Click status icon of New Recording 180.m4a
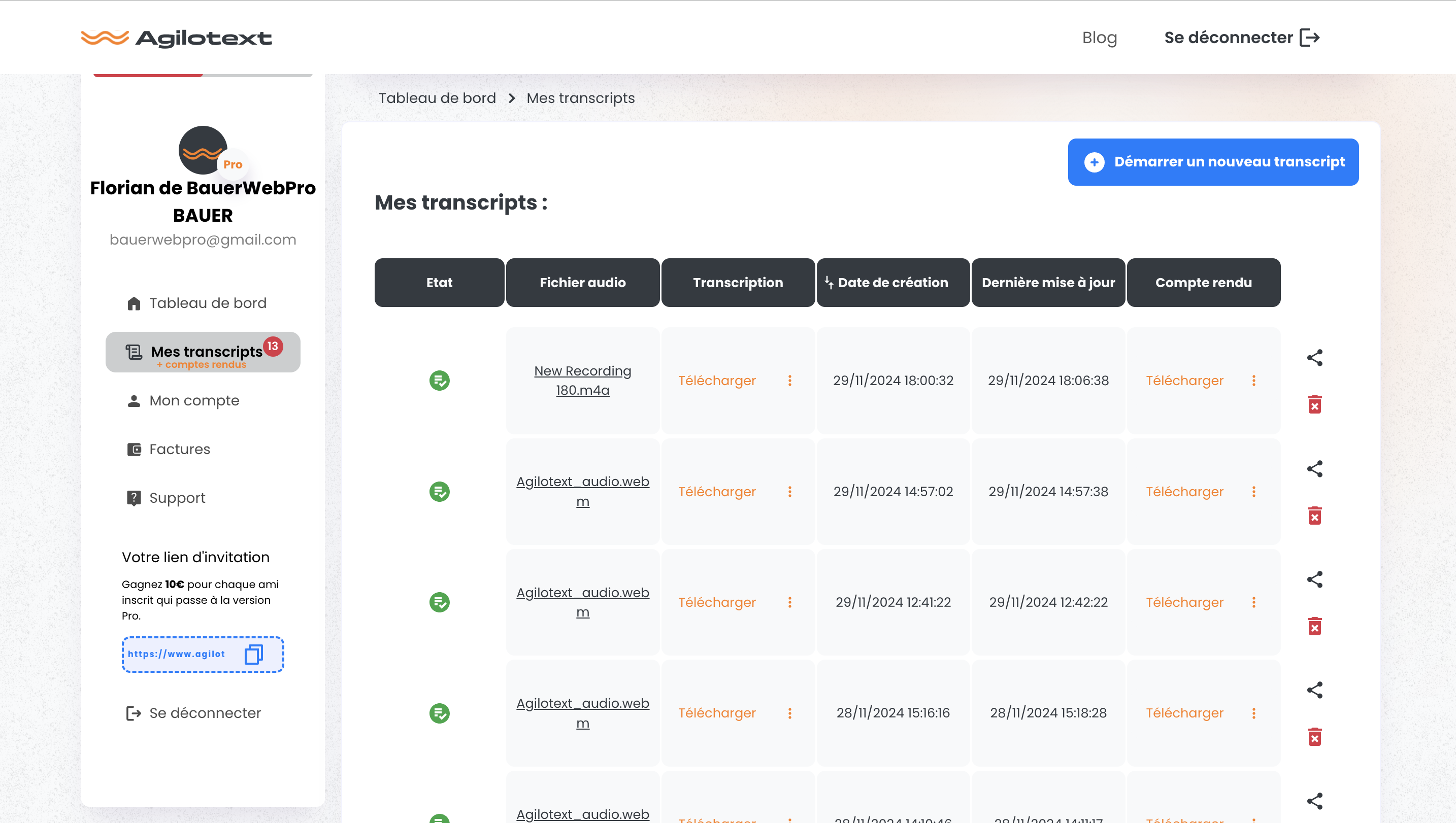The image size is (1456, 823). point(439,381)
